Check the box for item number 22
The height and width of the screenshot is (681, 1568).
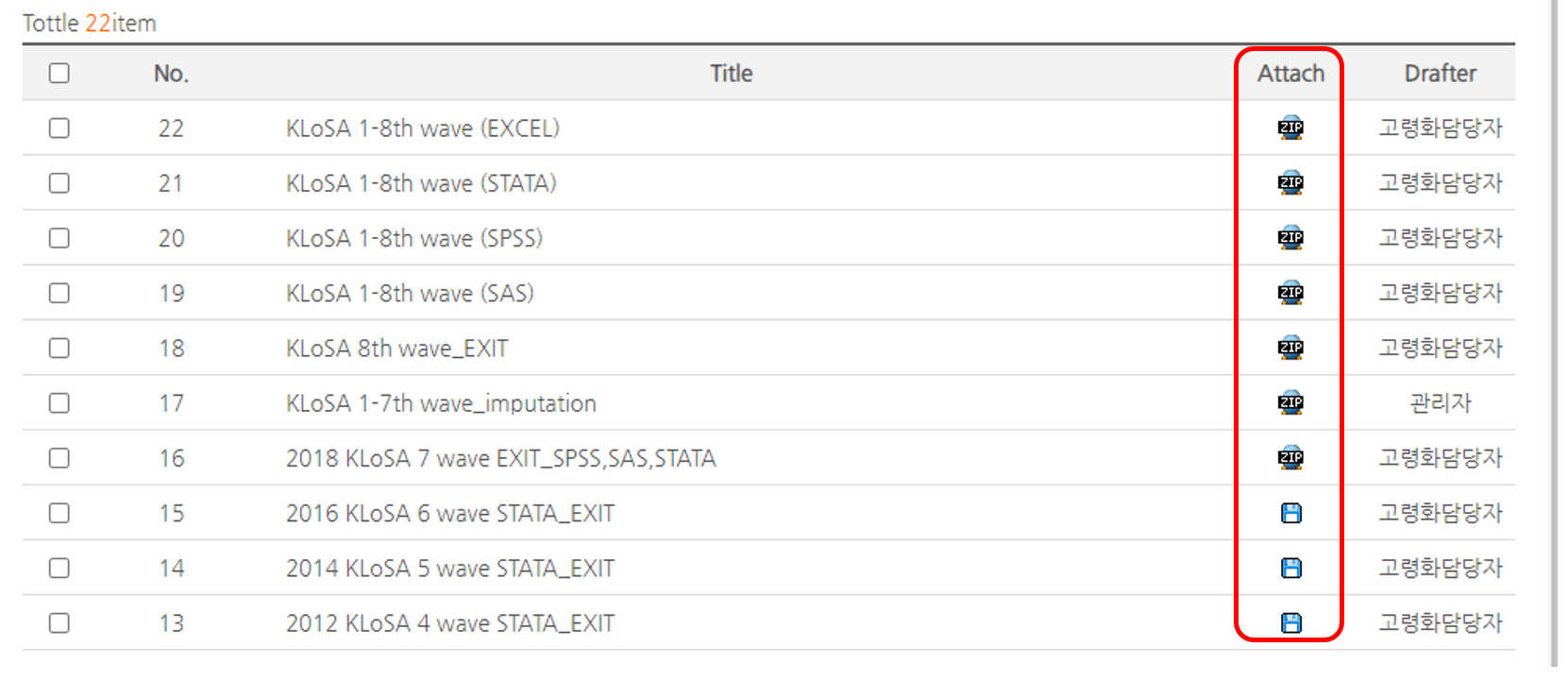[59, 128]
